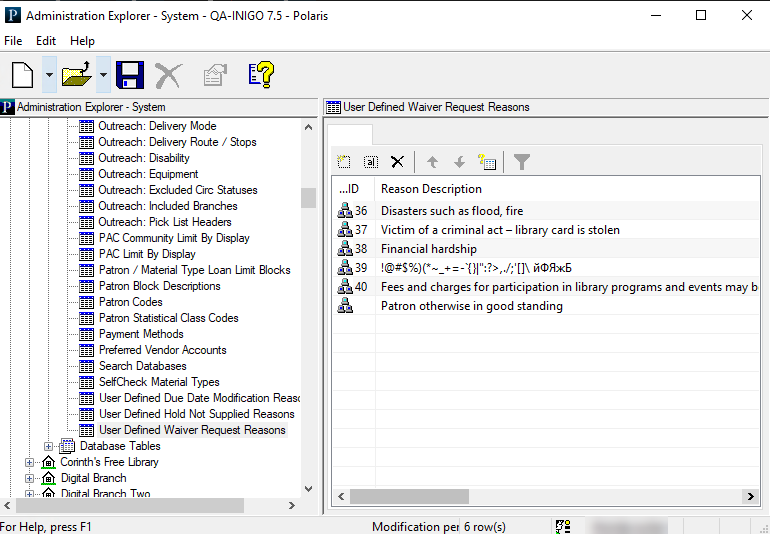Select Outreach: Excluded Circ Statuses
The height and width of the screenshot is (534, 770).
[178, 190]
